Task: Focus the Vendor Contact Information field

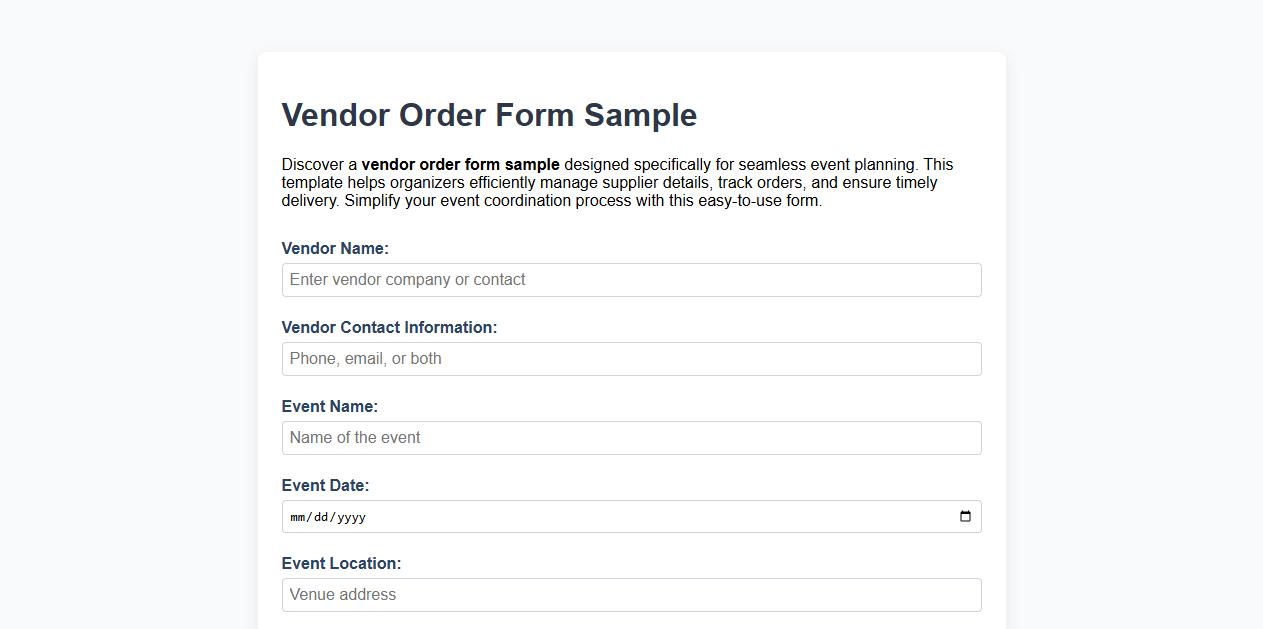Action: pos(630,358)
